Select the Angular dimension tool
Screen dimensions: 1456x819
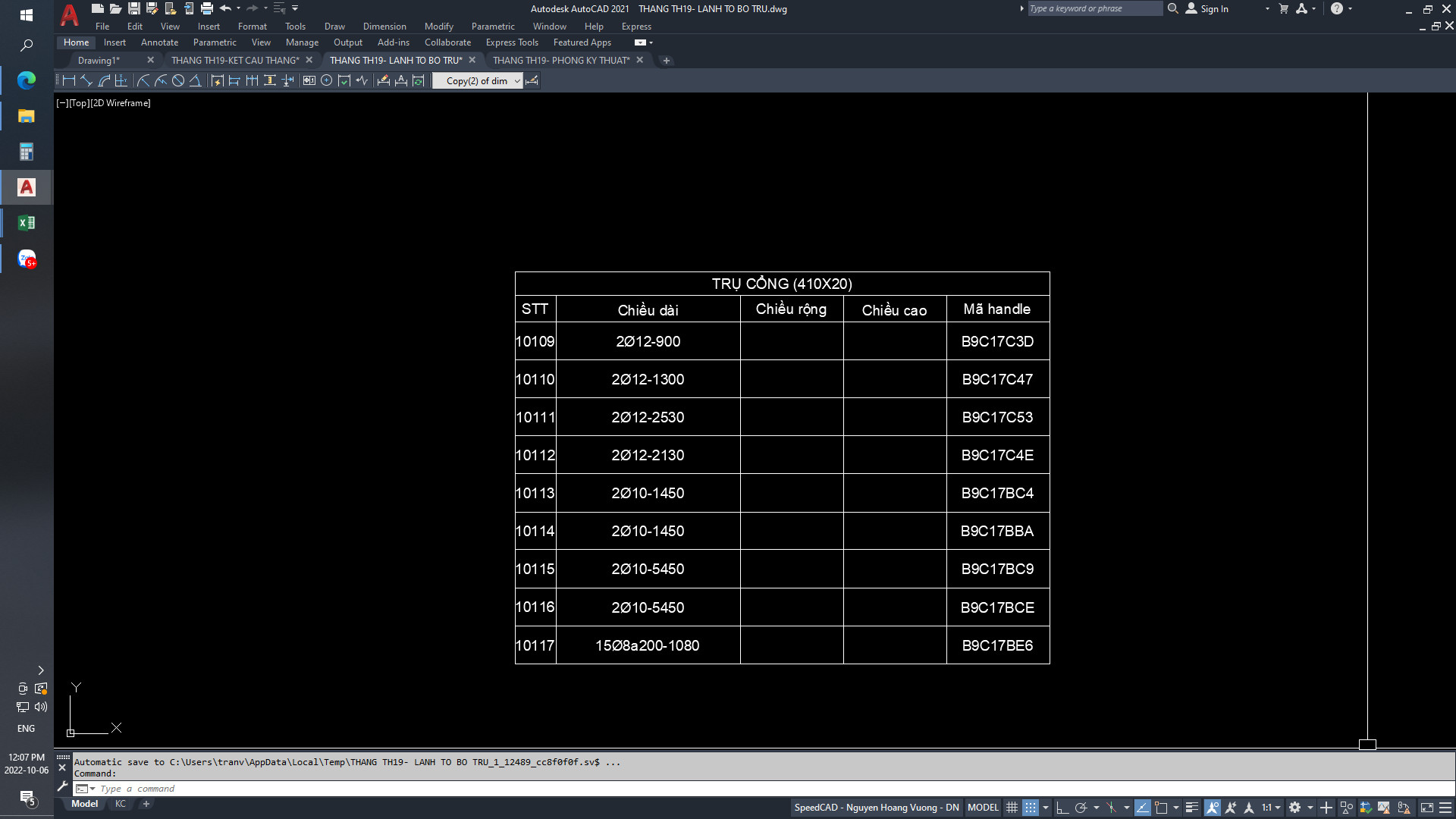click(196, 80)
